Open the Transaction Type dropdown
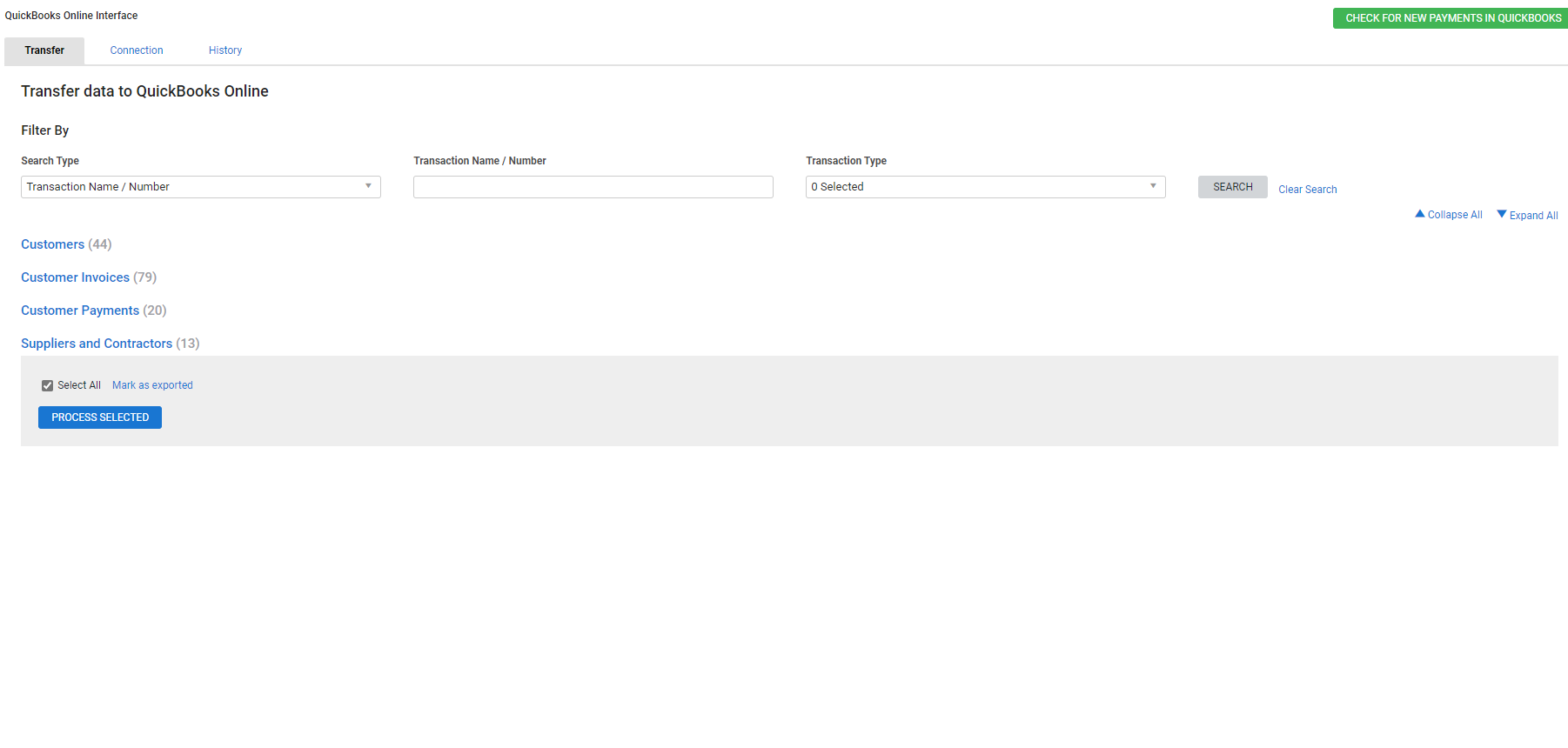The width and height of the screenshot is (1568, 748). pyautogui.click(x=986, y=187)
